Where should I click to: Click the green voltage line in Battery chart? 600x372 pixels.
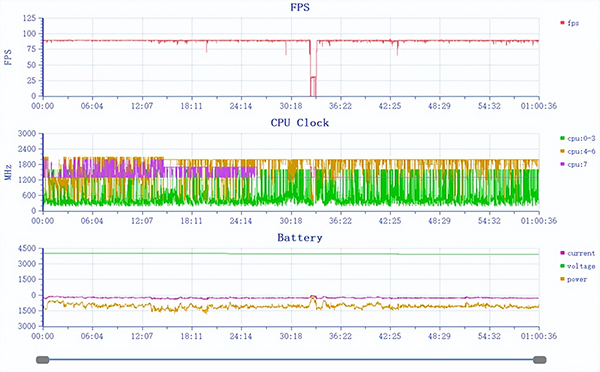[x=291, y=254]
